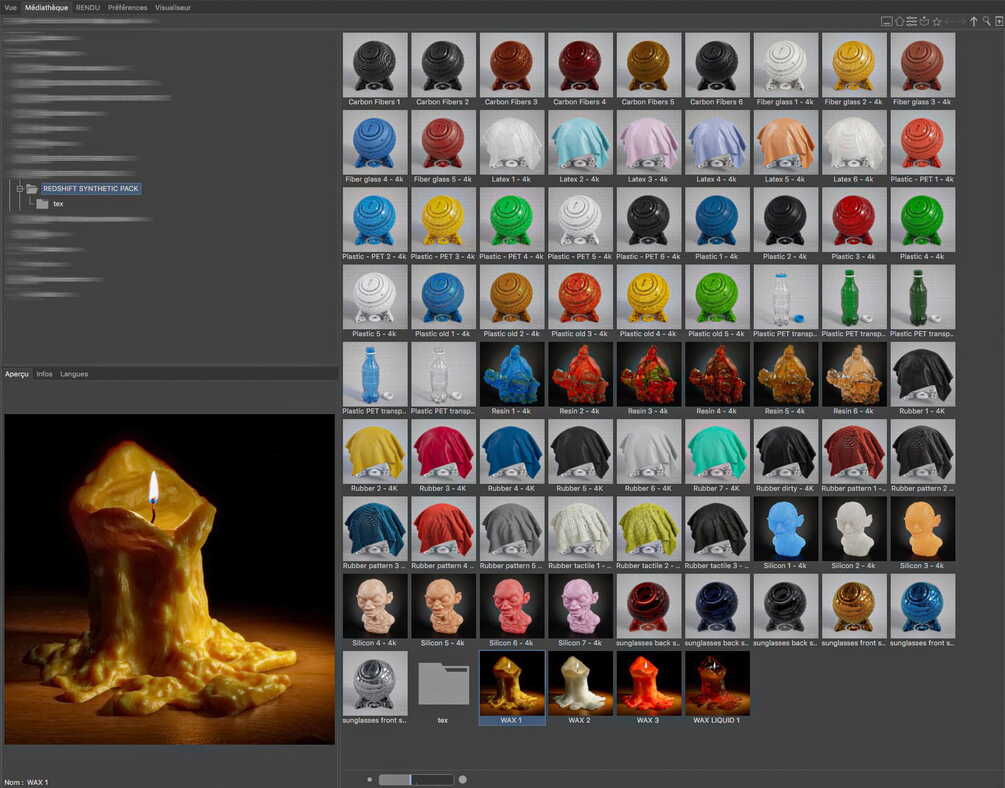The width and height of the screenshot is (1005, 788).
Task: Click the large thumbnails dot icon
Action: 462,780
